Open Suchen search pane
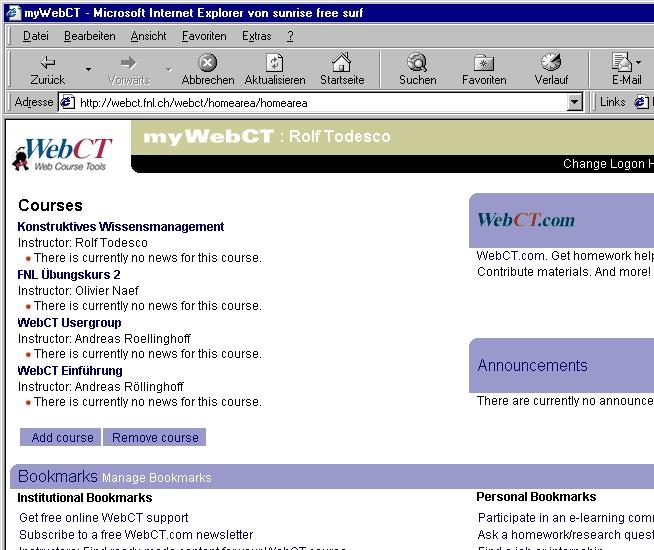 coord(417,69)
